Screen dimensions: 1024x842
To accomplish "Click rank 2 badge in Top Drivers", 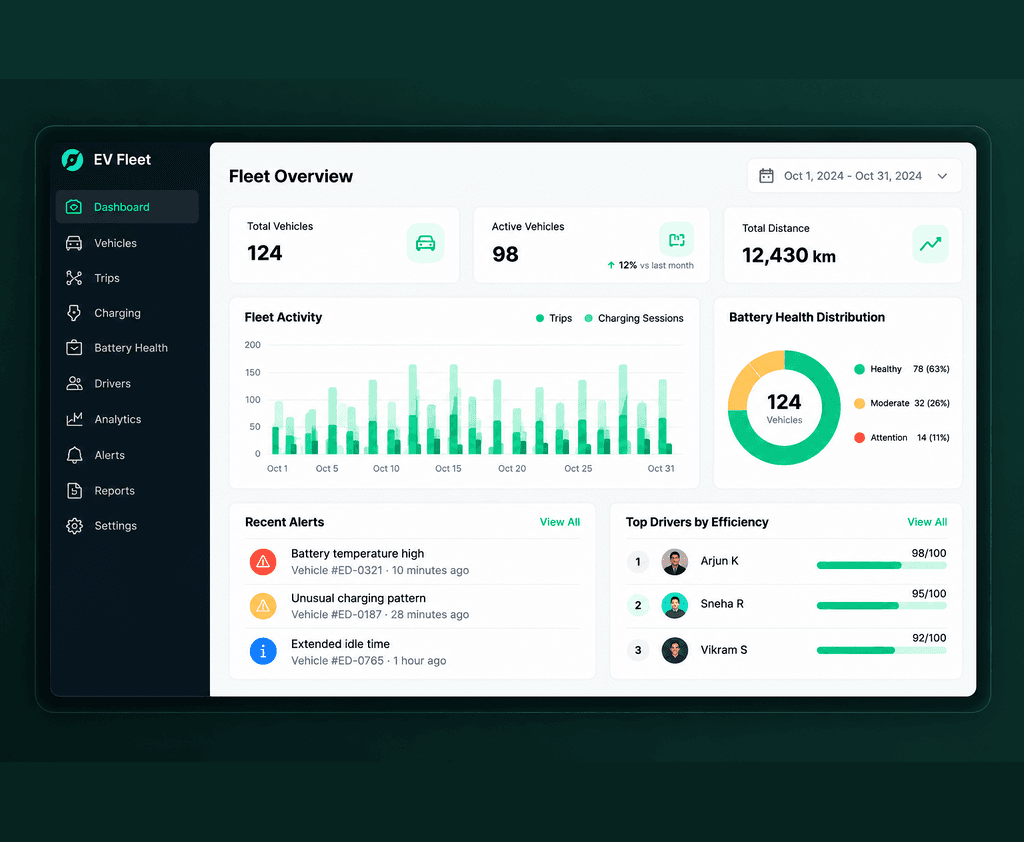I will pyautogui.click(x=638, y=606).
